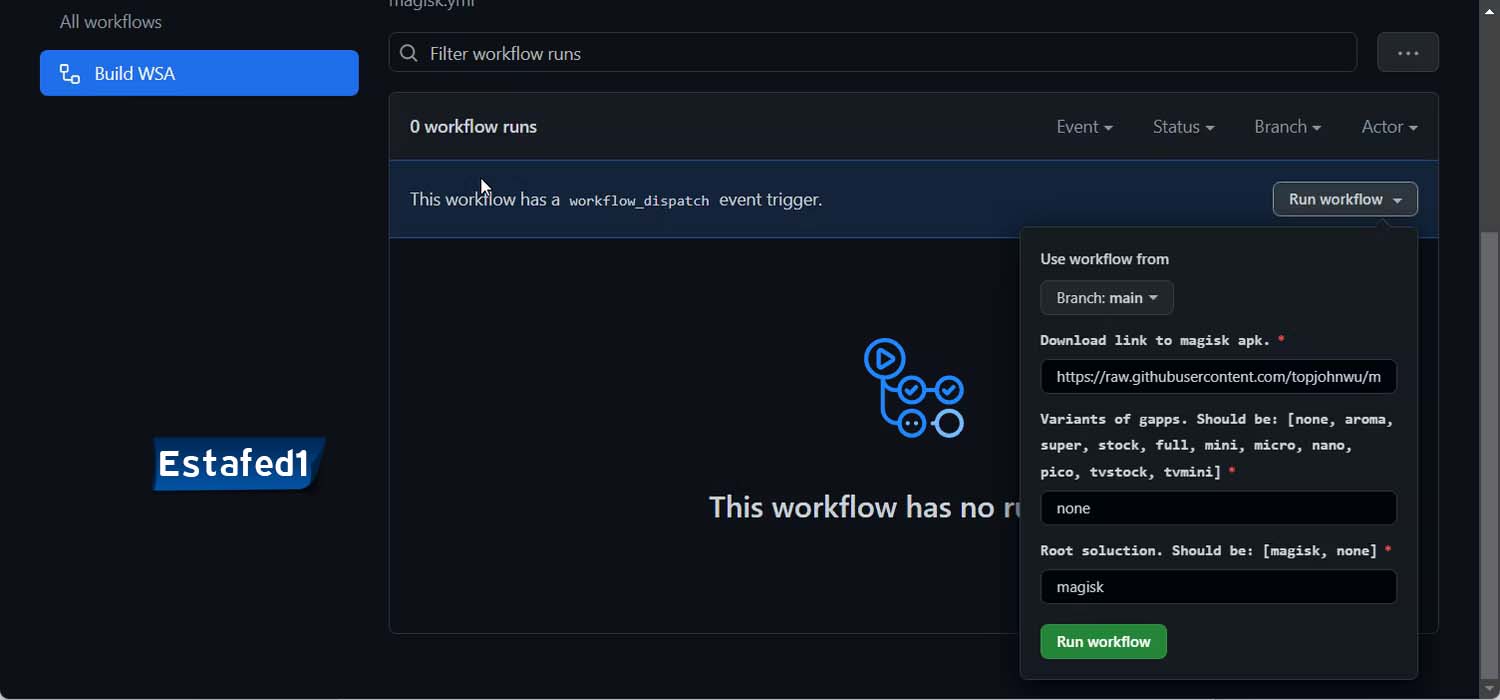Screen dimensions: 1500x700
Task: Open the three-dots options menu
Action: (1407, 53)
